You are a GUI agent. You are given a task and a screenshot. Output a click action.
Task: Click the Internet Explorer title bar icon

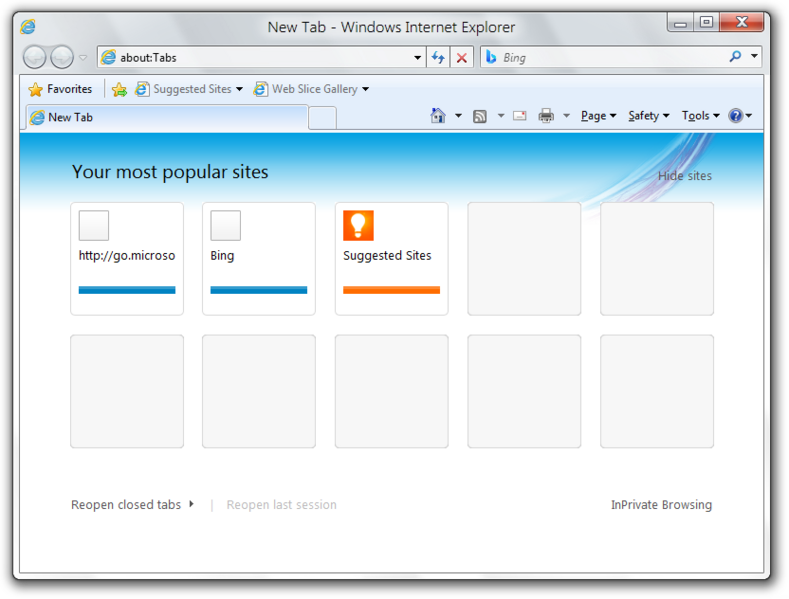[x=28, y=27]
